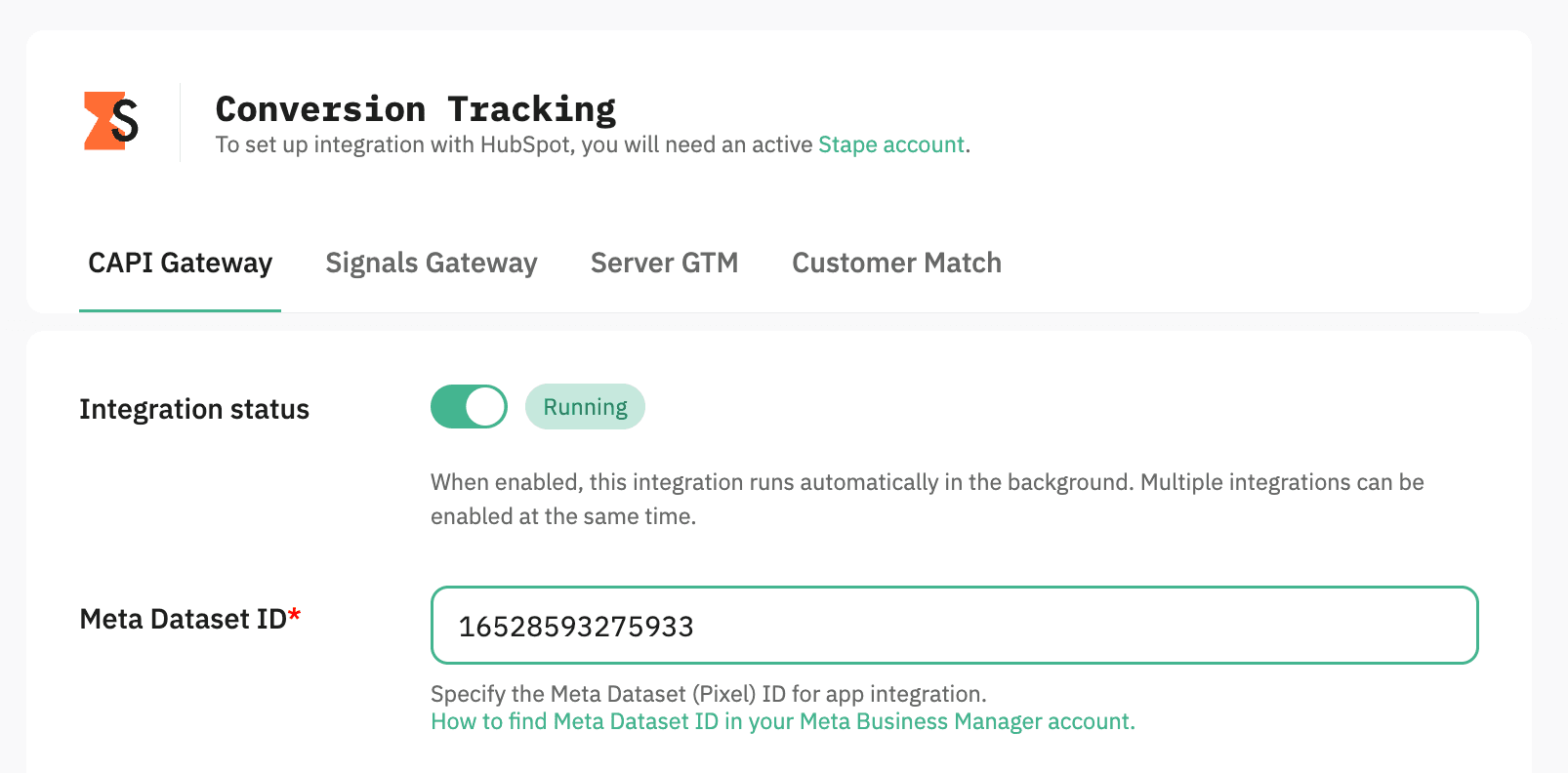Click the Conversion Tracking heading
The width and height of the screenshot is (1568, 773).
(x=415, y=108)
